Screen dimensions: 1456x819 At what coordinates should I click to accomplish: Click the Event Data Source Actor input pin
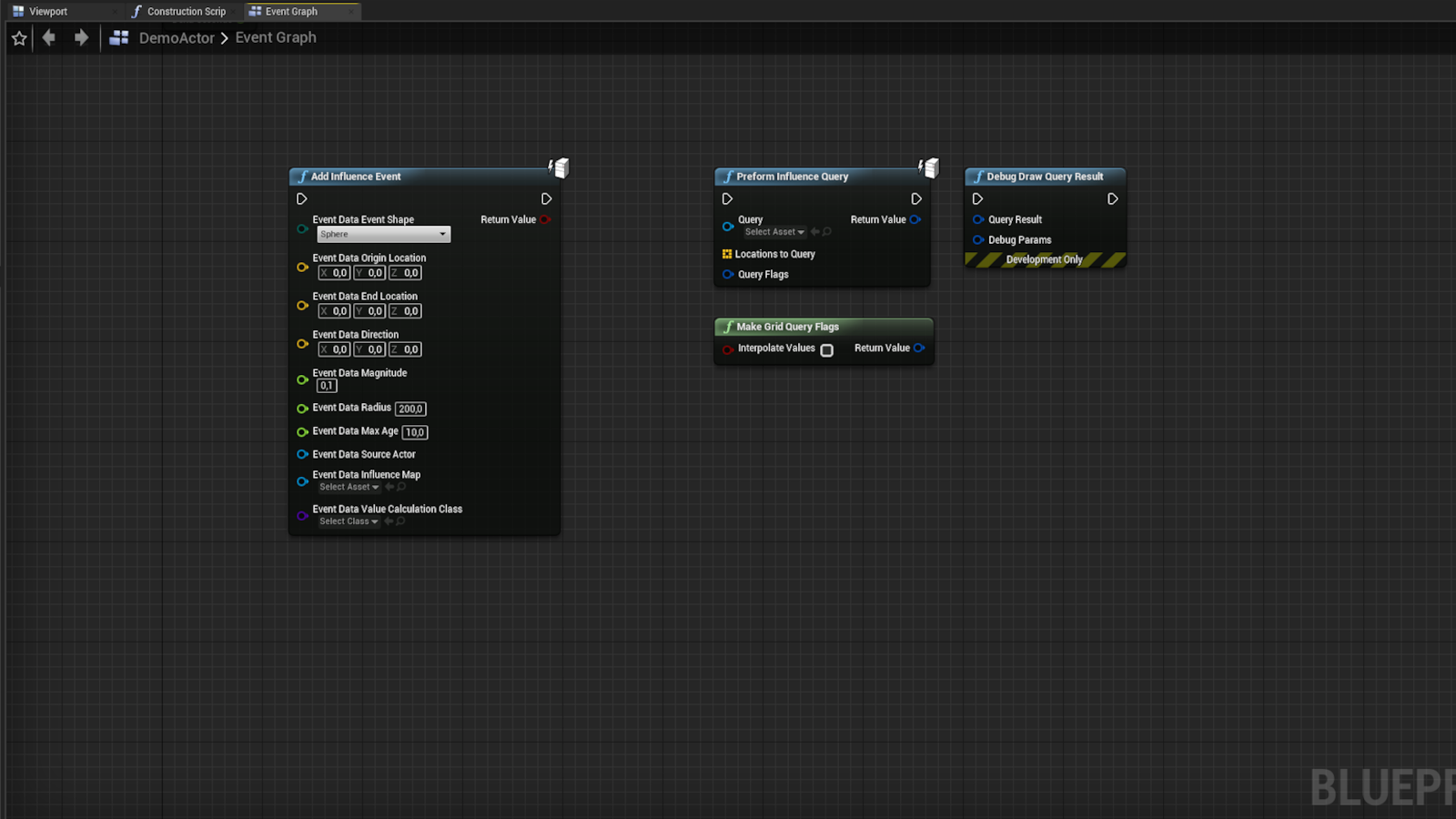pyautogui.click(x=302, y=454)
